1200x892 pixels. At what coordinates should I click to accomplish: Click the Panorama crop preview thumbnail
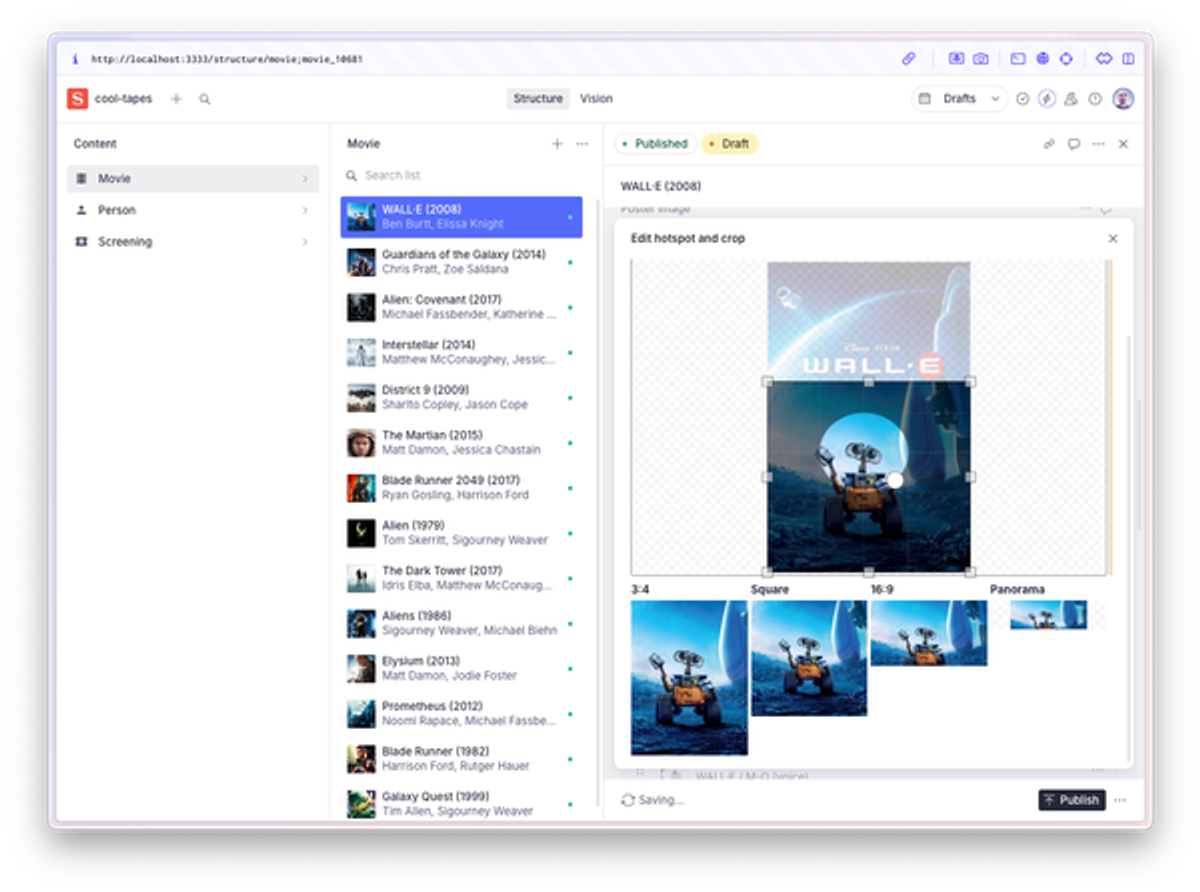pos(1048,615)
